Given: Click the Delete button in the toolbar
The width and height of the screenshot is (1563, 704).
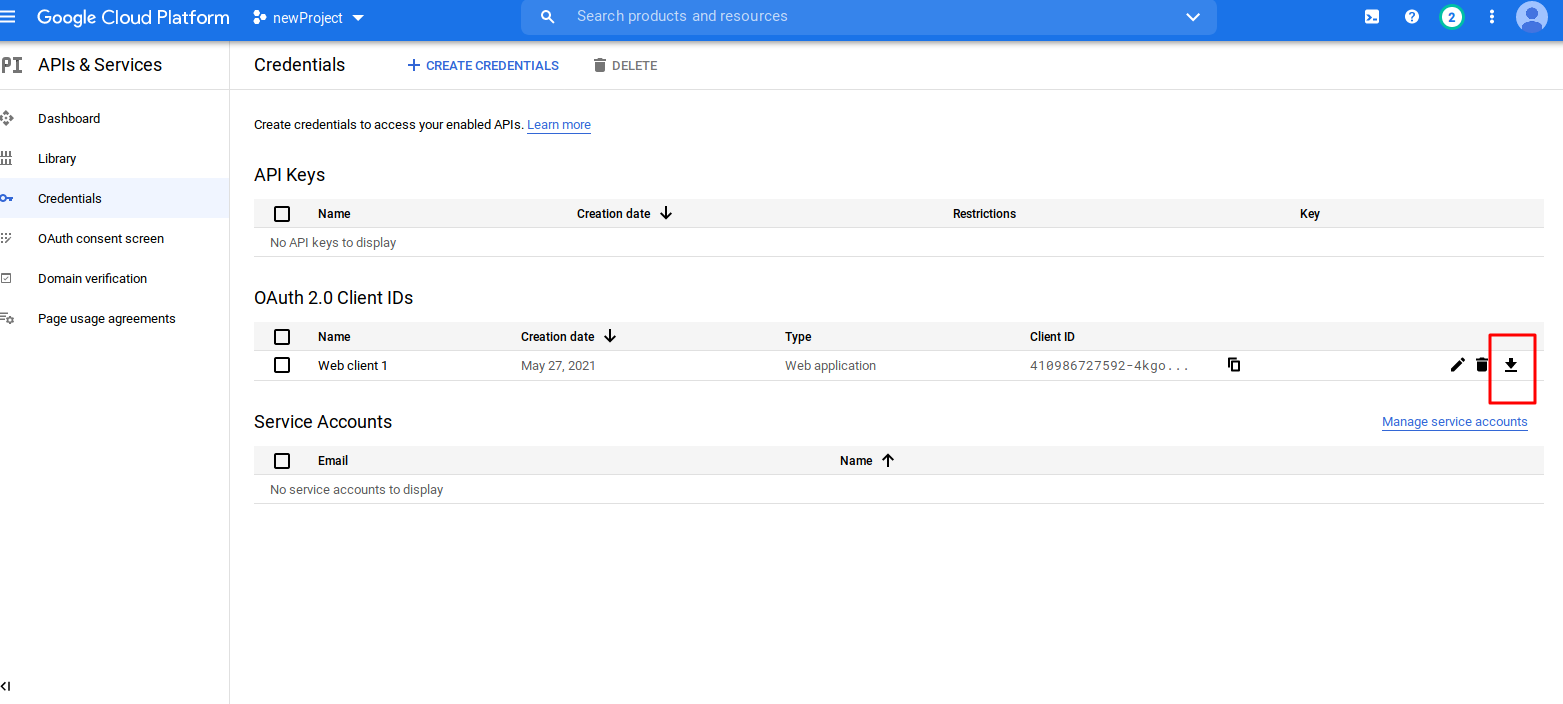Looking at the screenshot, I should click(625, 65).
